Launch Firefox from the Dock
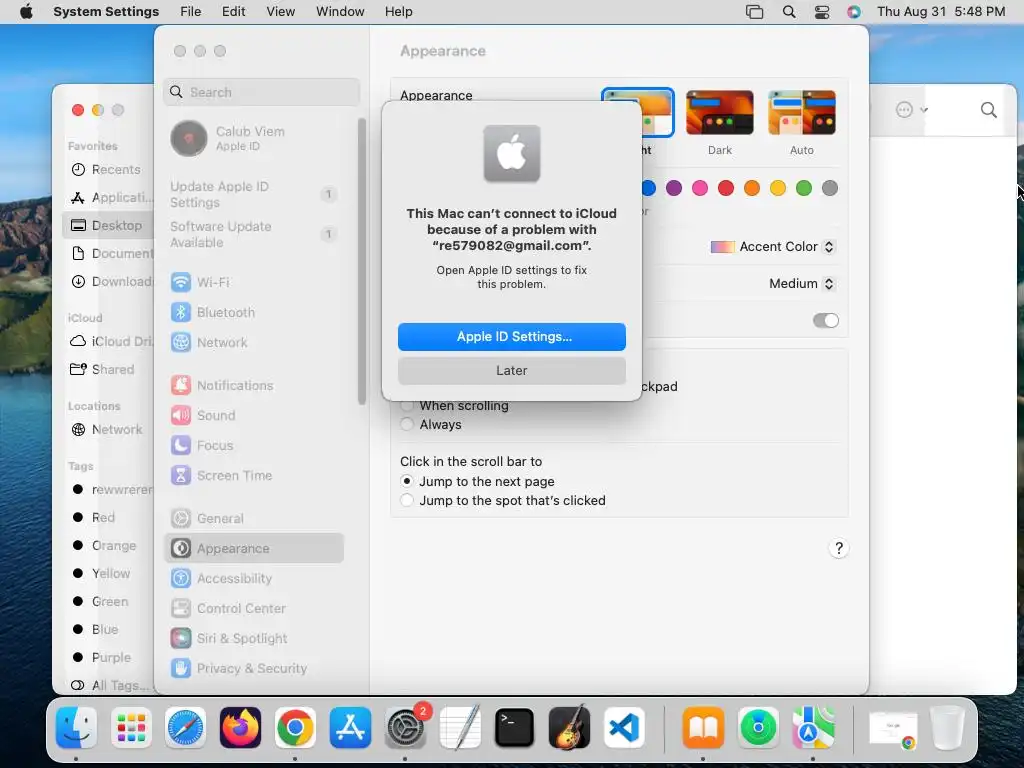The height and width of the screenshot is (768, 1024). click(240, 728)
